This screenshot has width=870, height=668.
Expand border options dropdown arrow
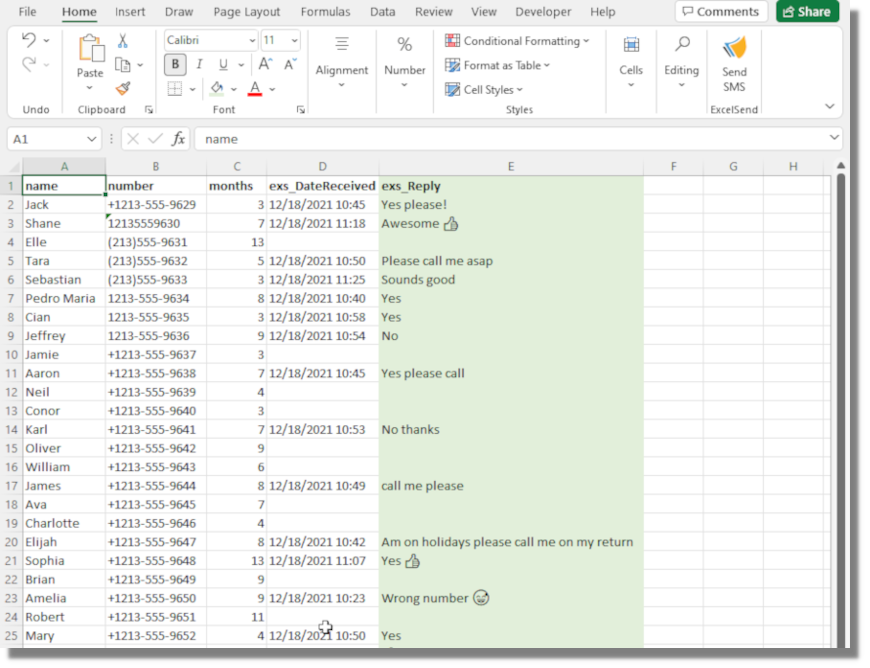[193, 89]
